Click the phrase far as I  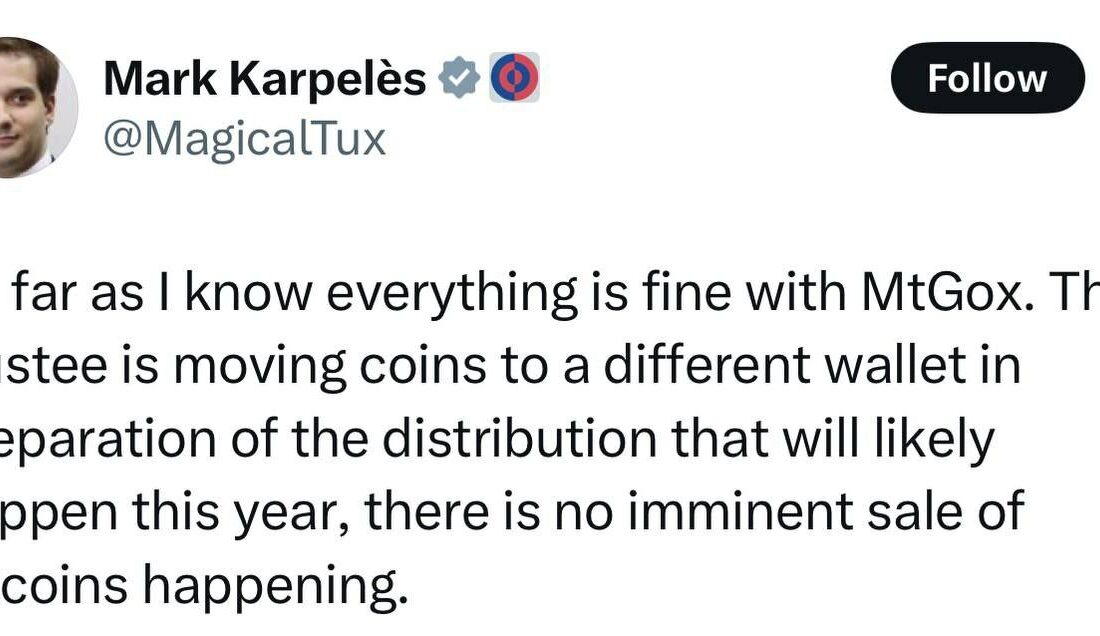[x=92, y=292]
